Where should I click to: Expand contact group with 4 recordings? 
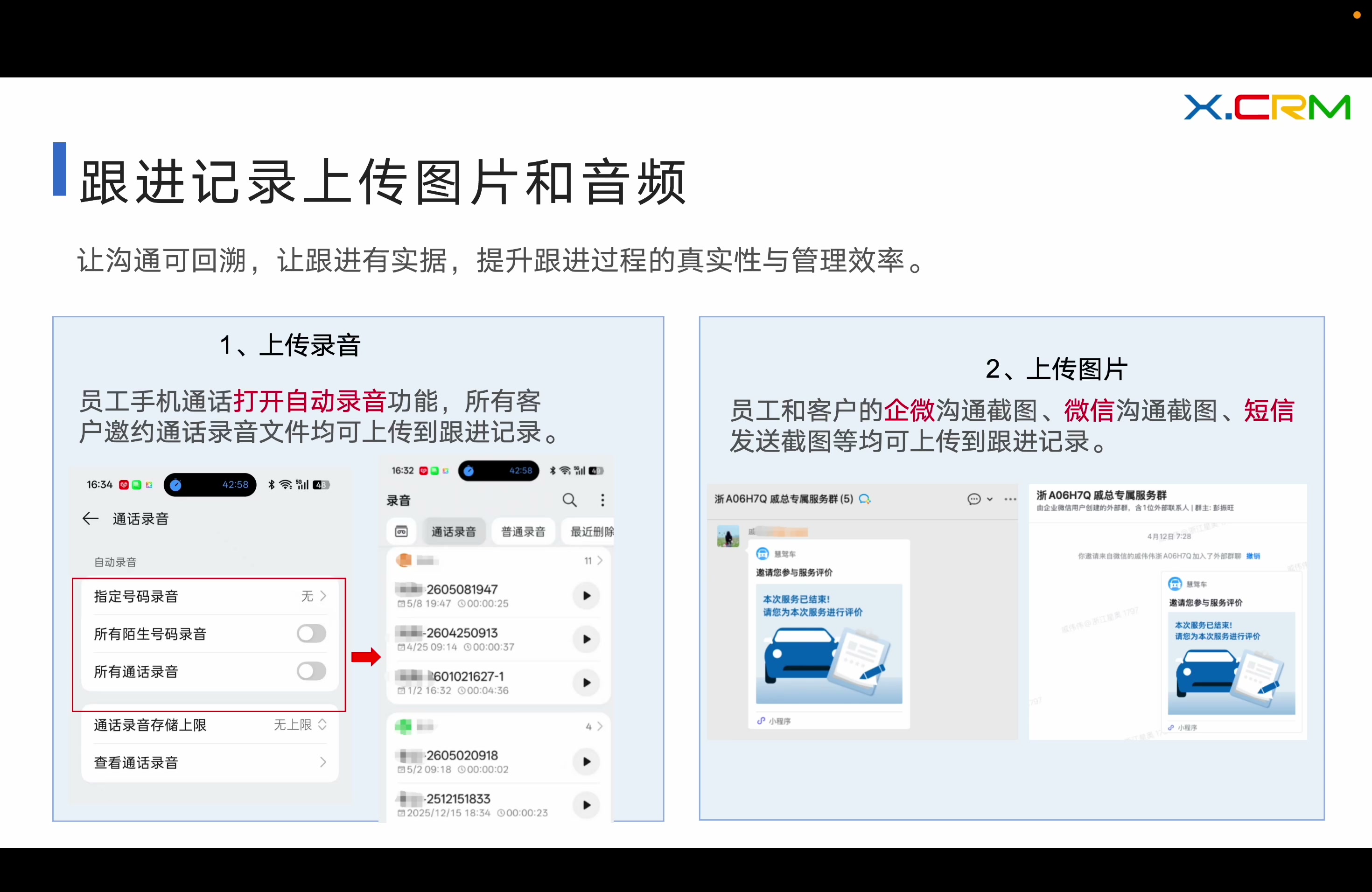(x=594, y=726)
